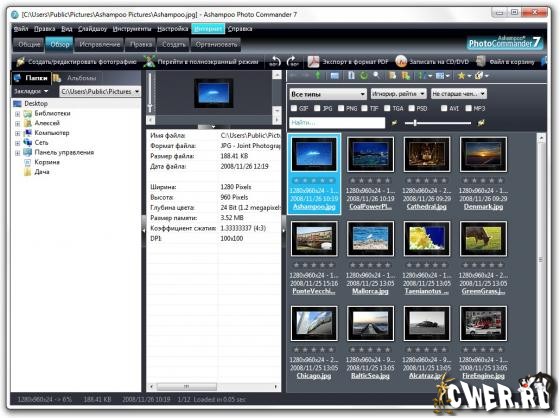Screen dimensions: 560x418
Task: Click the thumbnail size slider handle
Action: pyautogui.click(x=415, y=123)
